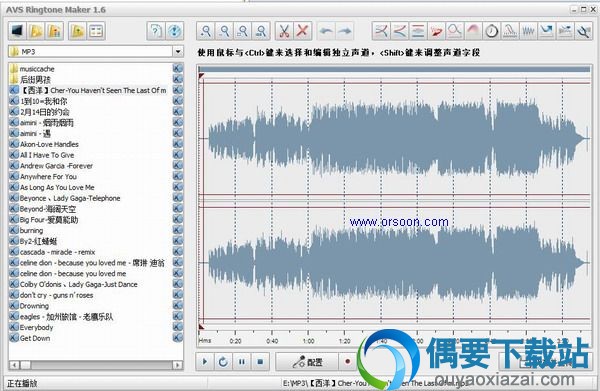600x391 pixels.
Task: Switch the file list view mode
Action: point(96,31)
